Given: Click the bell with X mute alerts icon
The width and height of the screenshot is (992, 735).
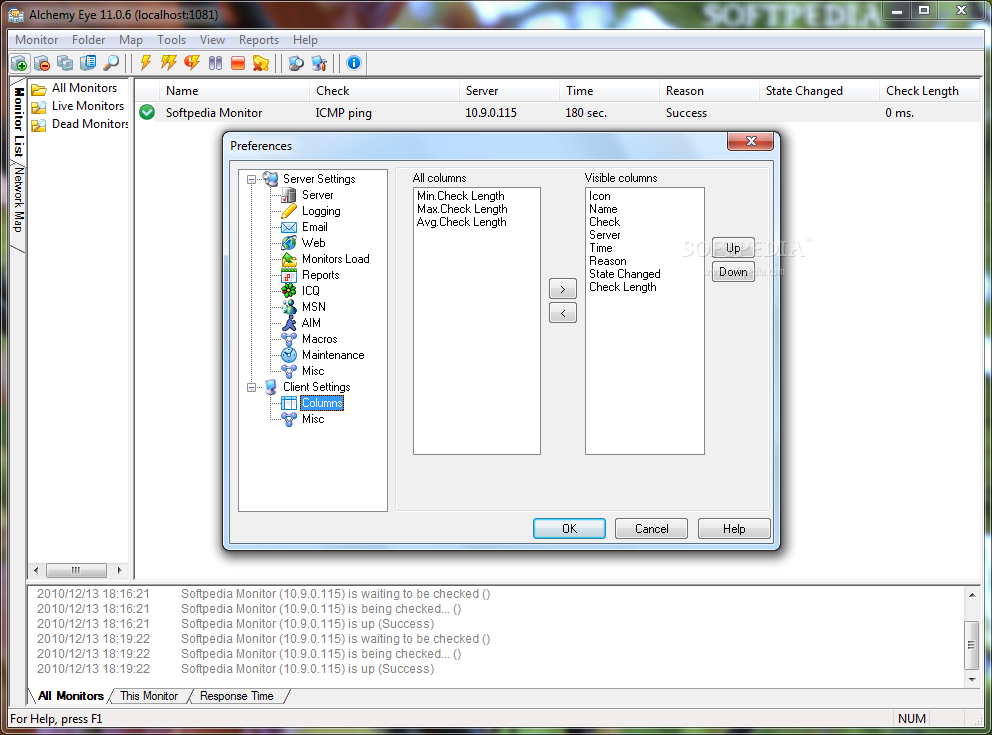Looking at the screenshot, I should (x=261, y=63).
